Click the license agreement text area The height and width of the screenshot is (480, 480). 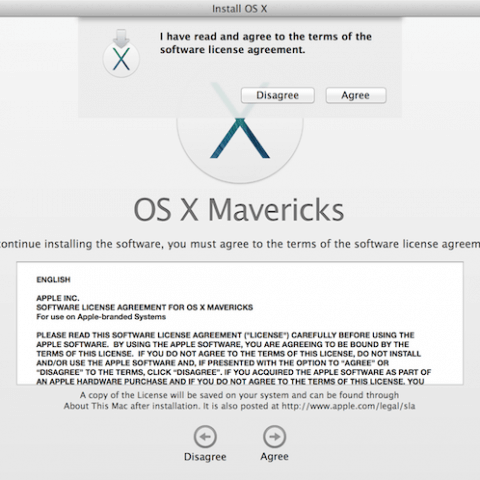pyautogui.click(x=240, y=323)
